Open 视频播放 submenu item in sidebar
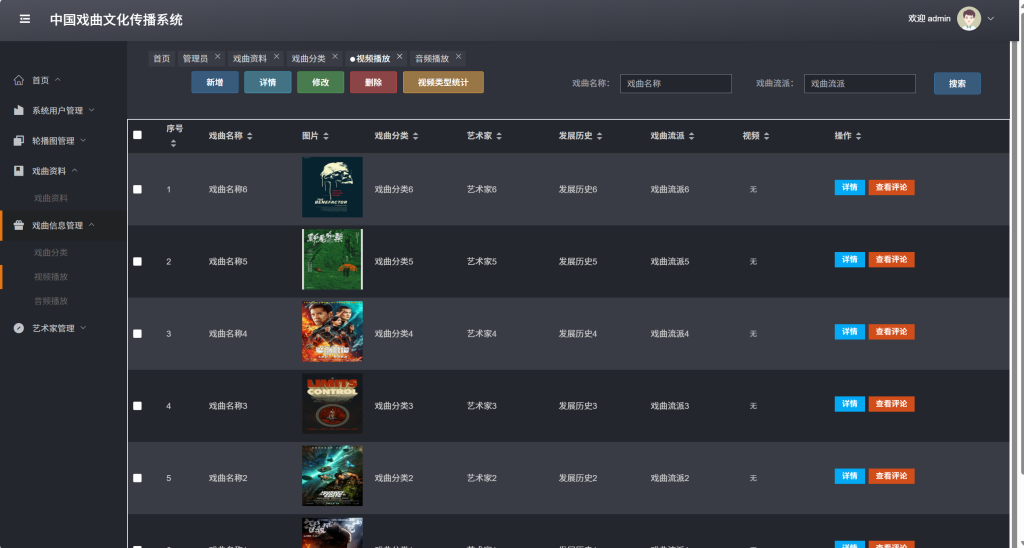The width and height of the screenshot is (1024, 548). click(x=51, y=276)
